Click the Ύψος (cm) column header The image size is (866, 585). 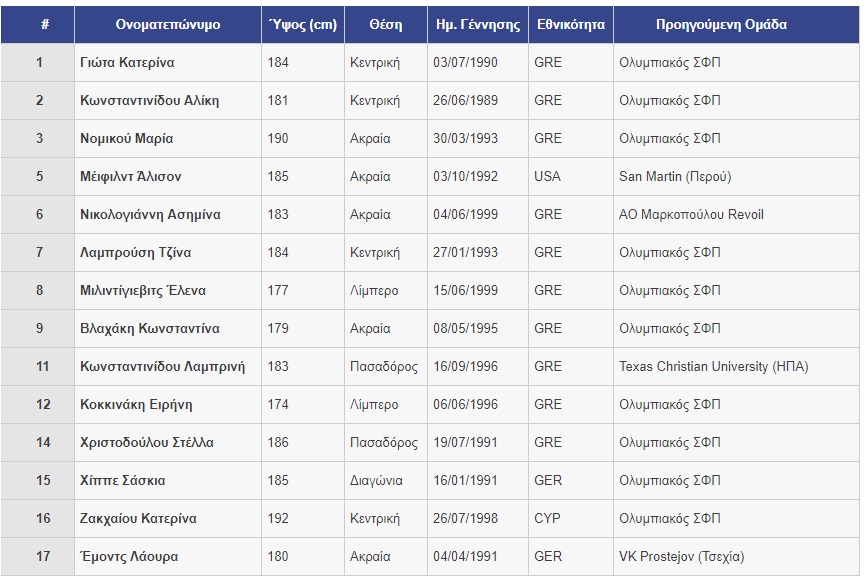pyautogui.click(x=303, y=25)
